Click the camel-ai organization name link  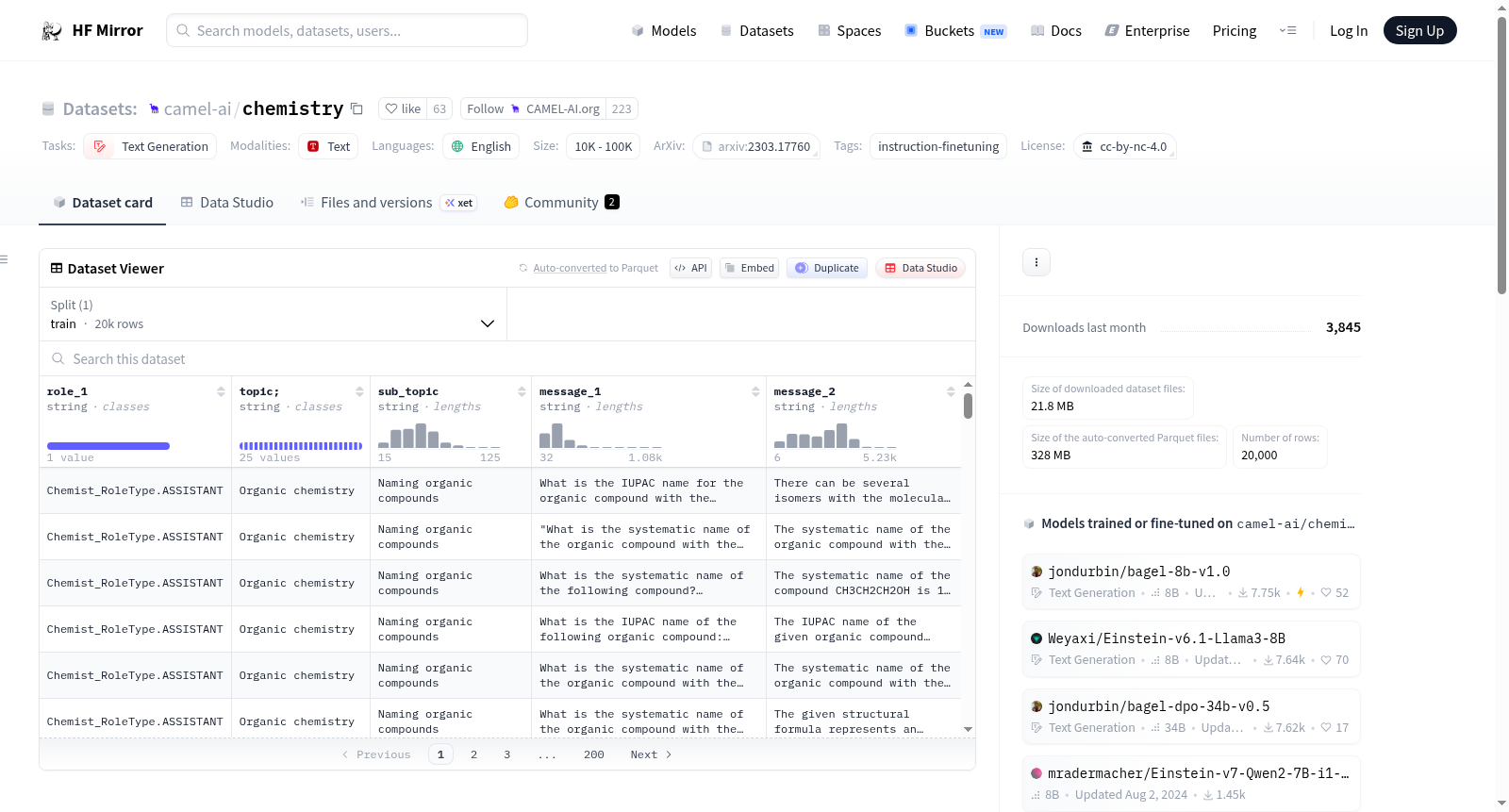pyautogui.click(x=197, y=109)
